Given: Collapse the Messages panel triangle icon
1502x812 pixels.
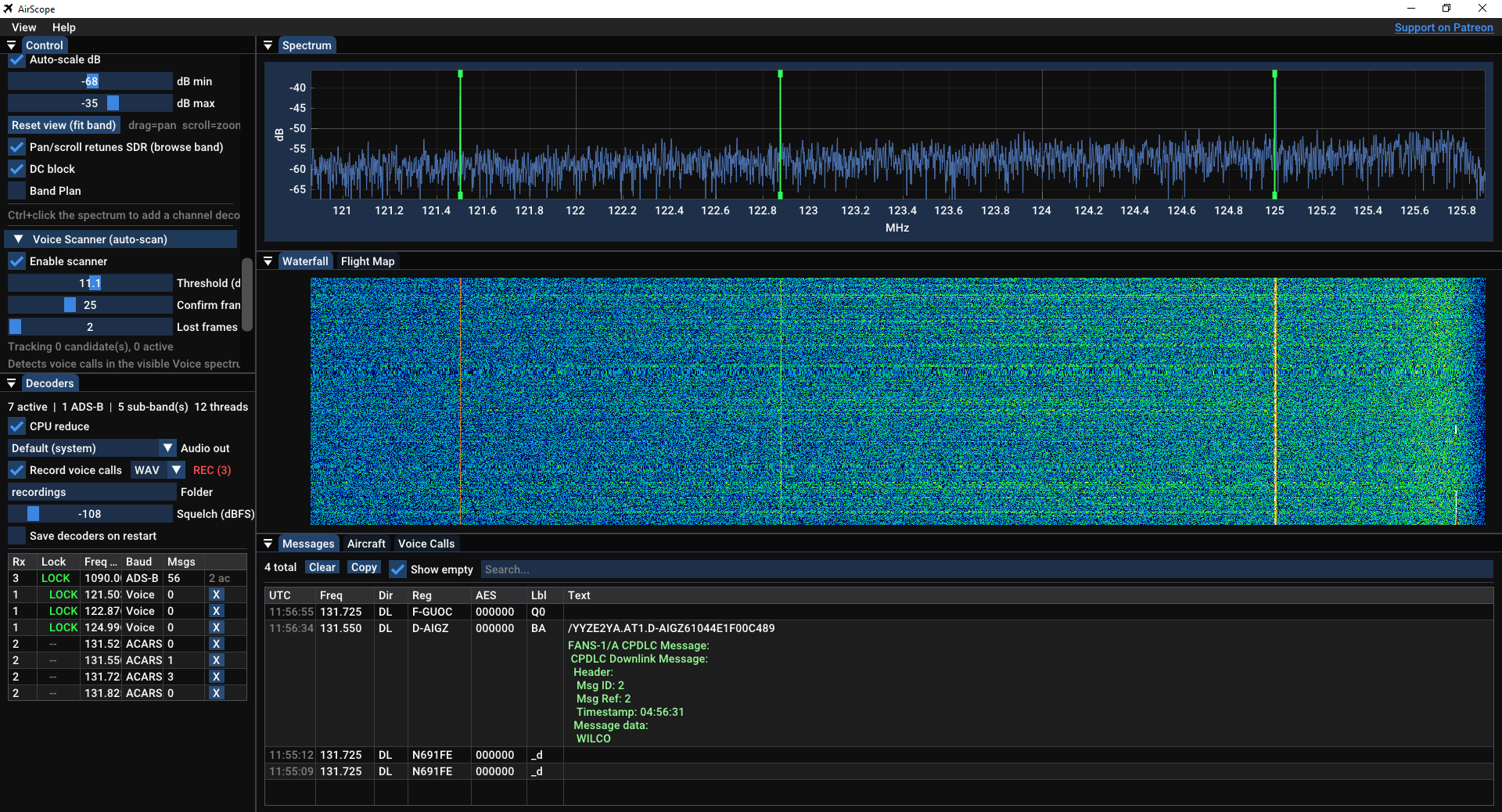Looking at the screenshot, I should pos(268,544).
